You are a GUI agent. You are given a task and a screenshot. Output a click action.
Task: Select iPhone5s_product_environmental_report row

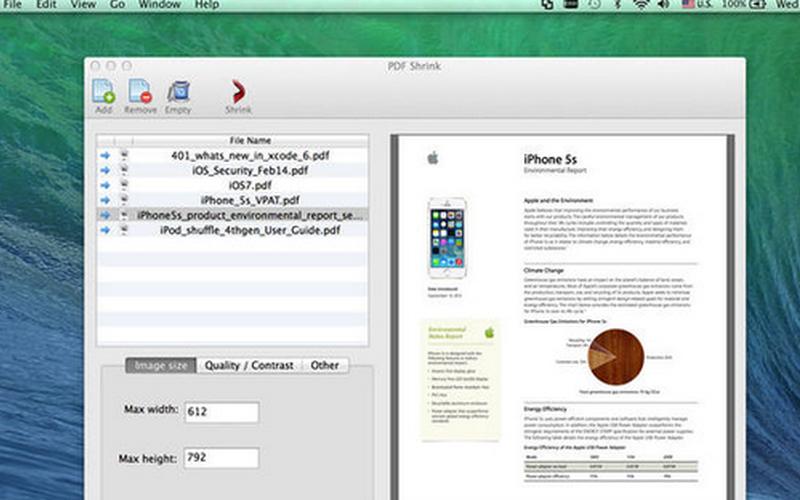233,215
